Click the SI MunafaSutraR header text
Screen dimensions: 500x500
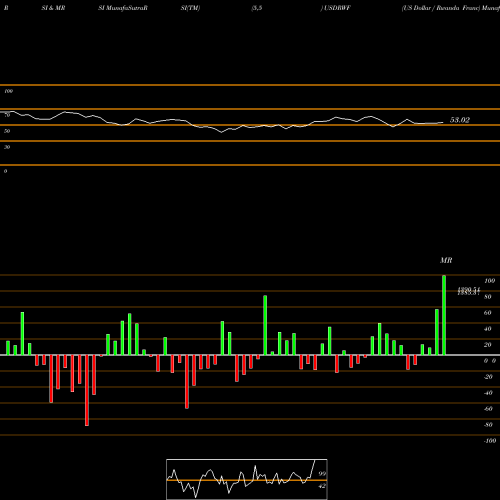pos(123,8)
